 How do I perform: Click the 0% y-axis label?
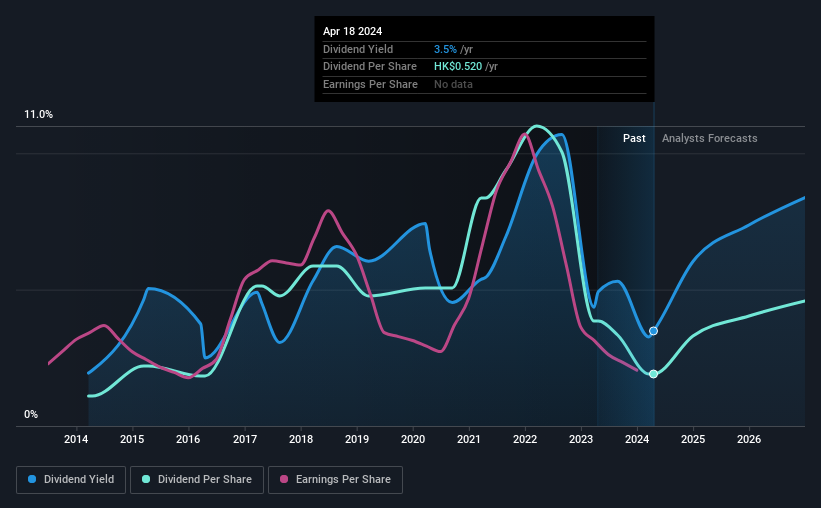tap(31, 414)
